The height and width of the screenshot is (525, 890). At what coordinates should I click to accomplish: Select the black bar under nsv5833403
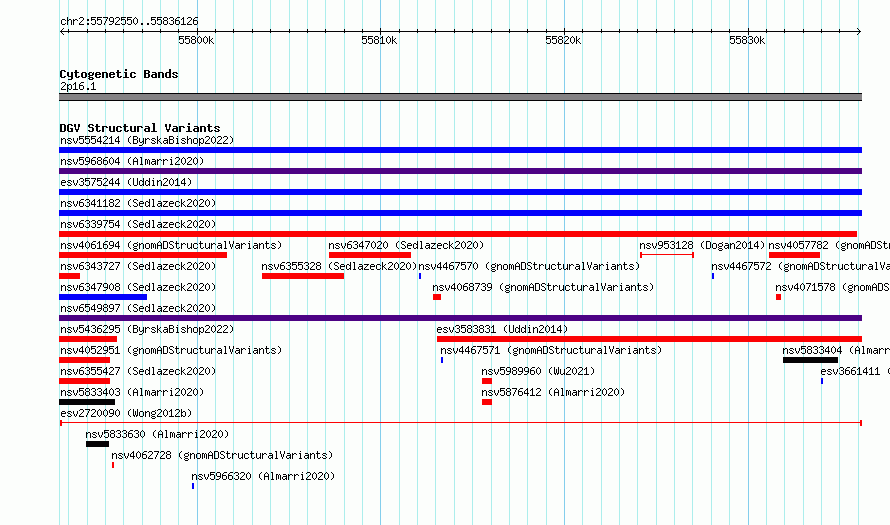pyautogui.click(x=87, y=402)
